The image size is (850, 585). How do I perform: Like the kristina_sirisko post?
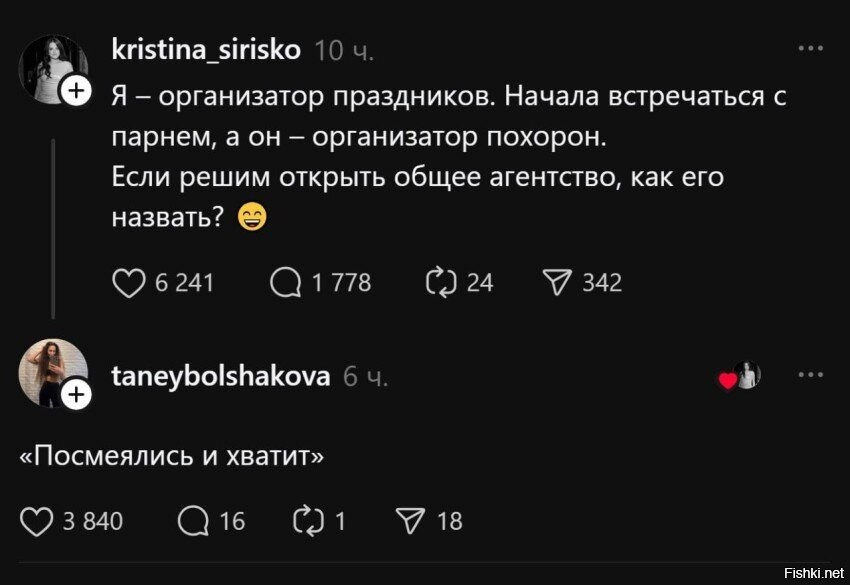tap(129, 283)
